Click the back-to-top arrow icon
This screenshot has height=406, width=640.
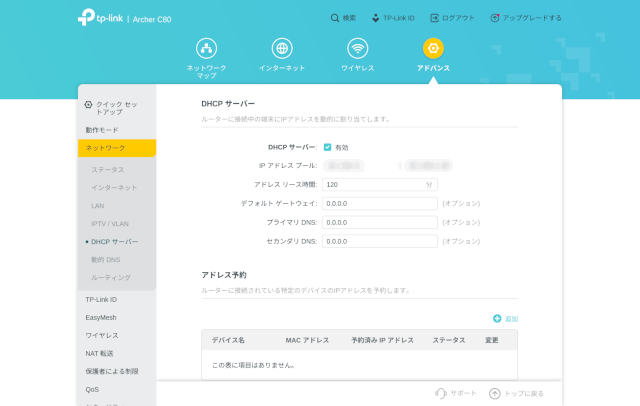point(495,393)
